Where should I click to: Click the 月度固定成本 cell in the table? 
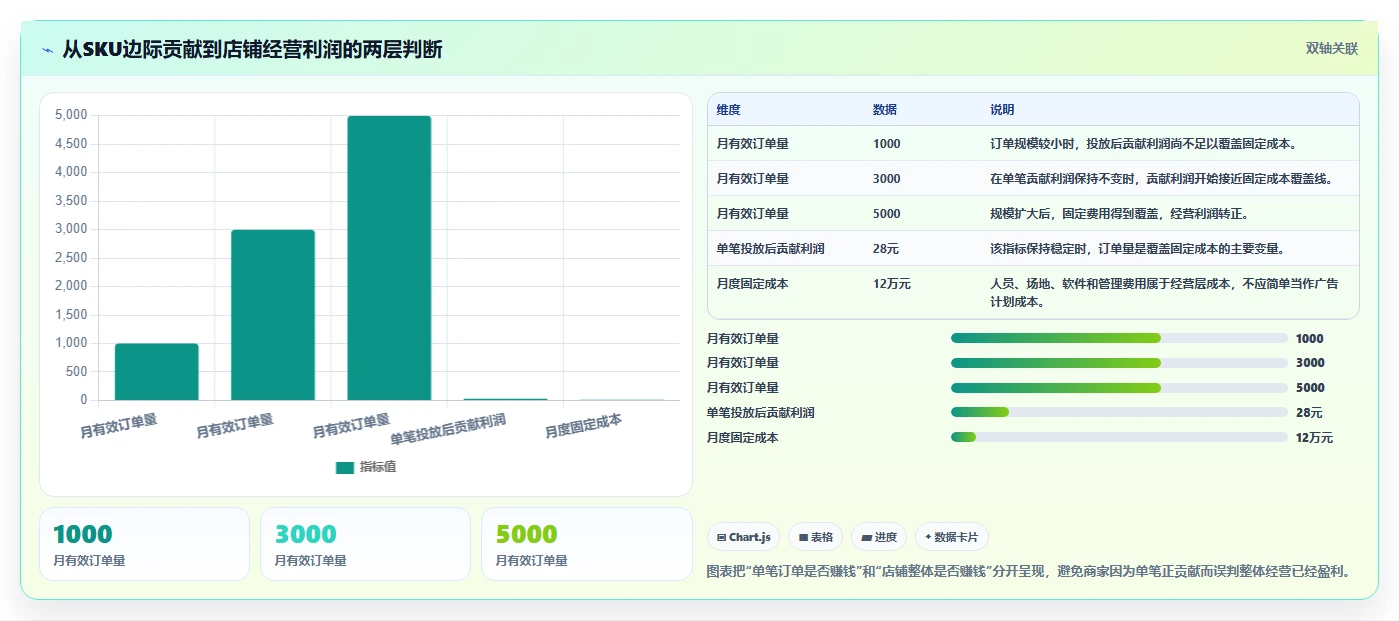752,283
